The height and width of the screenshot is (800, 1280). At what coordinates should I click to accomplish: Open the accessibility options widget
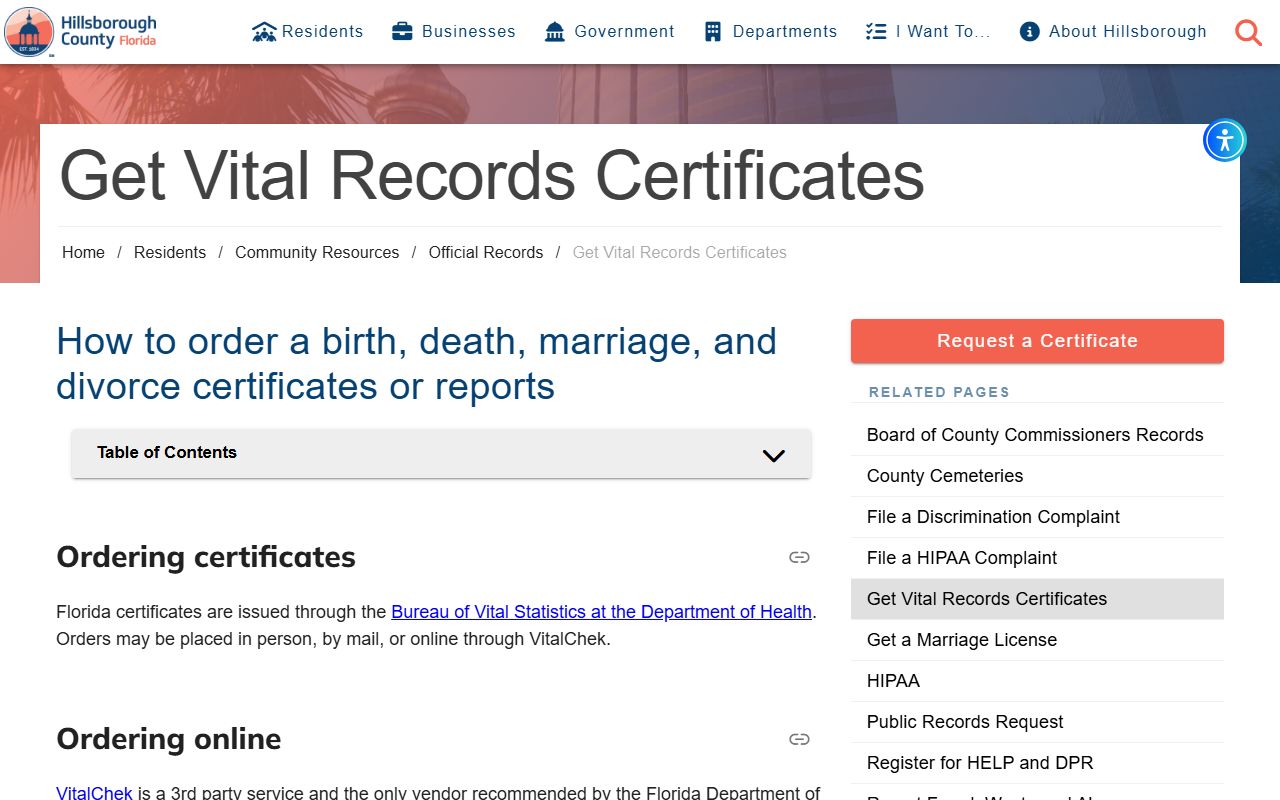[x=1225, y=140]
